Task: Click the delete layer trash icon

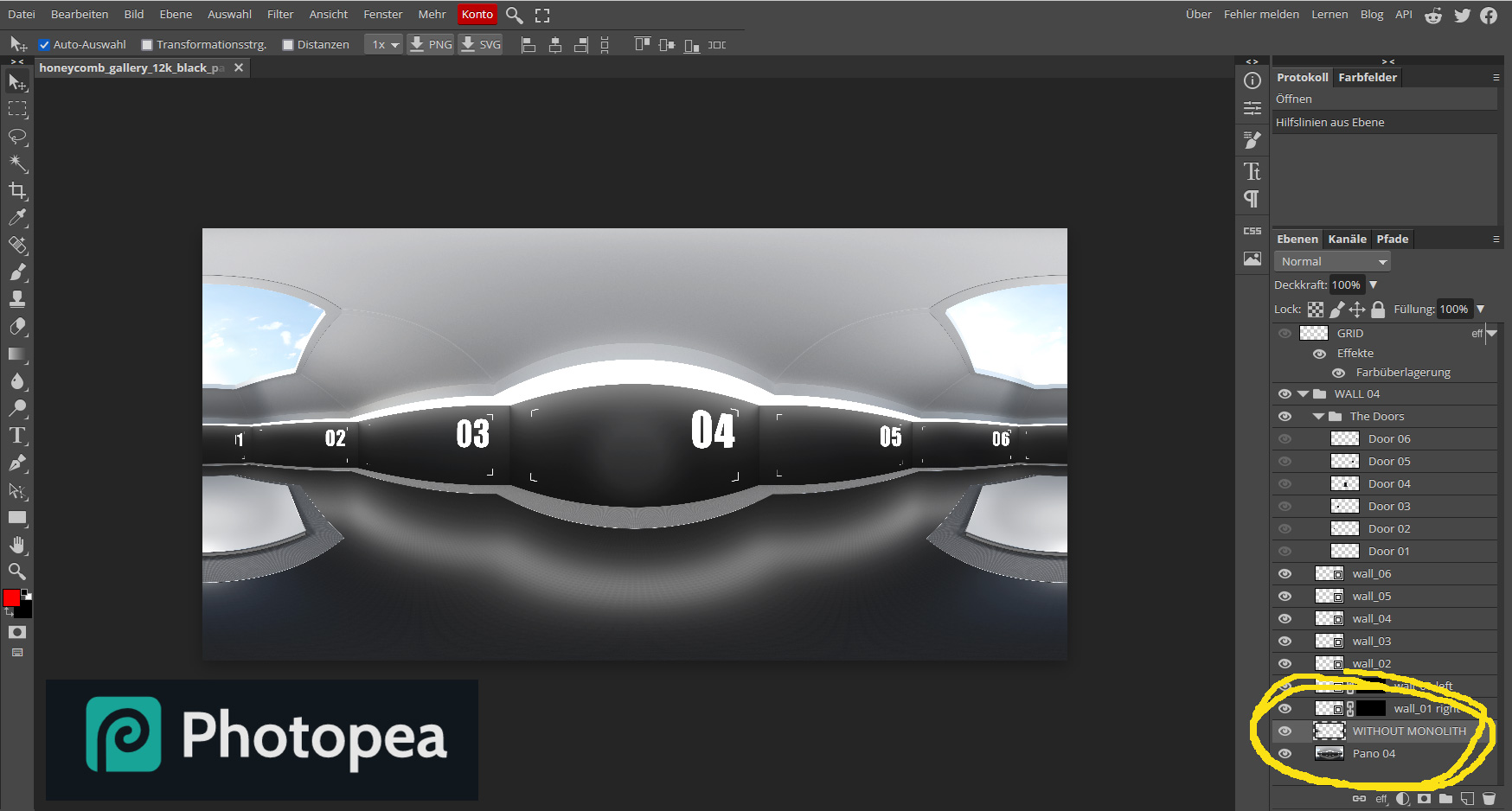Action: click(1489, 798)
